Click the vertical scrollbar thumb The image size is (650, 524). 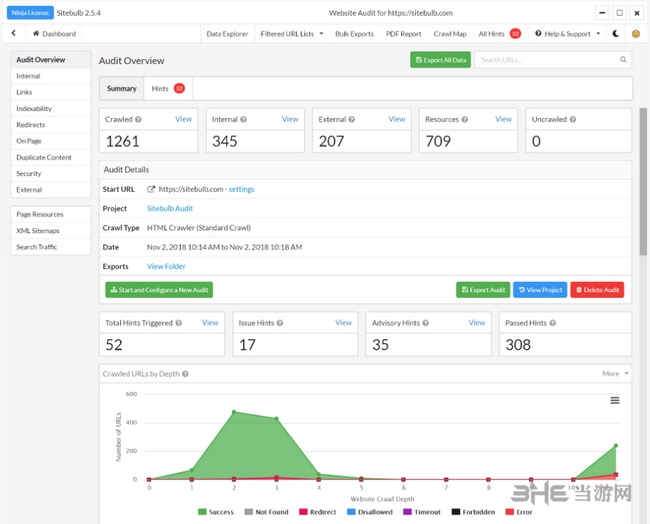[643, 181]
